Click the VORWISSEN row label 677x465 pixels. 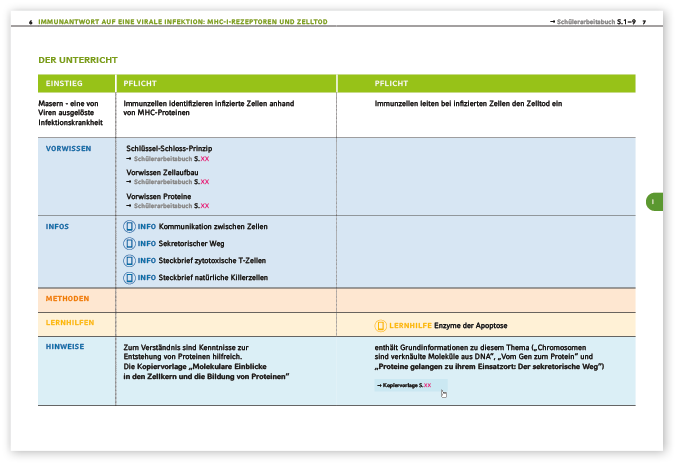69,148
